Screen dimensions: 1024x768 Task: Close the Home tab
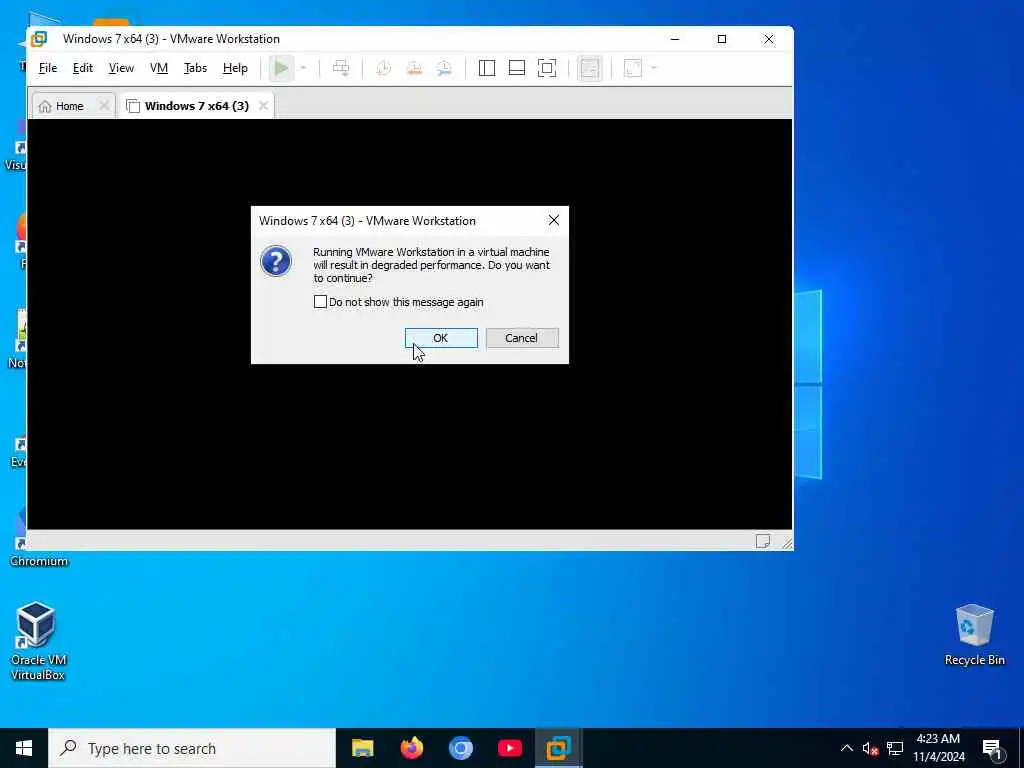[x=104, y=105]
